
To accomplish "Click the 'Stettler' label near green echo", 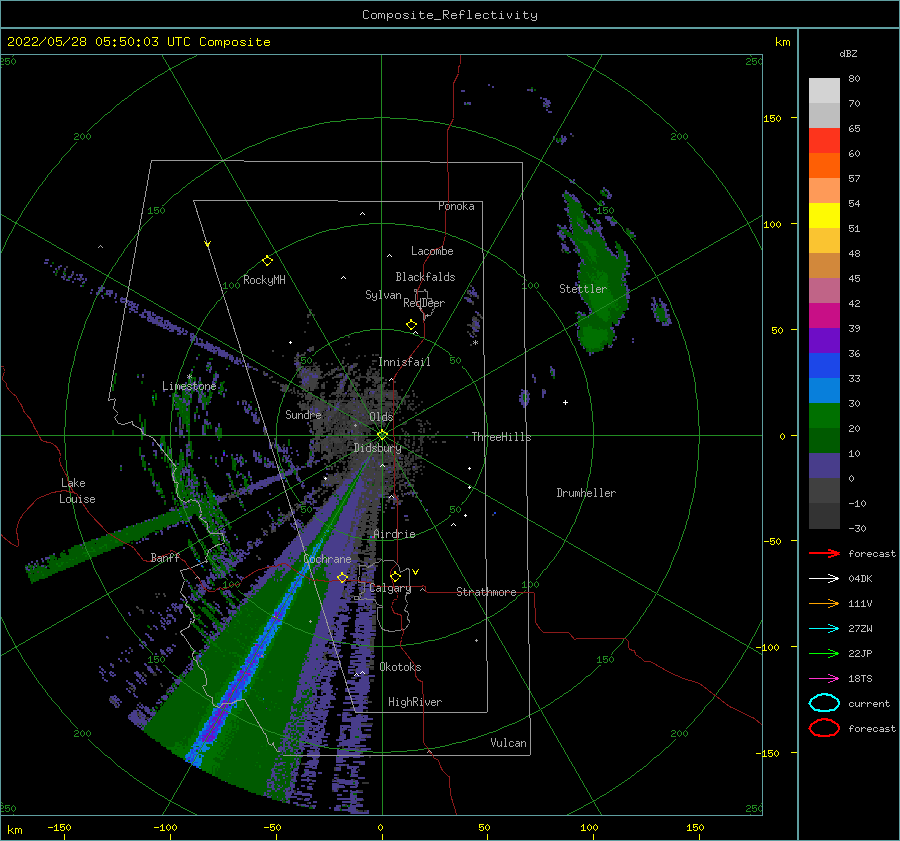I will [x=583, y=289].
